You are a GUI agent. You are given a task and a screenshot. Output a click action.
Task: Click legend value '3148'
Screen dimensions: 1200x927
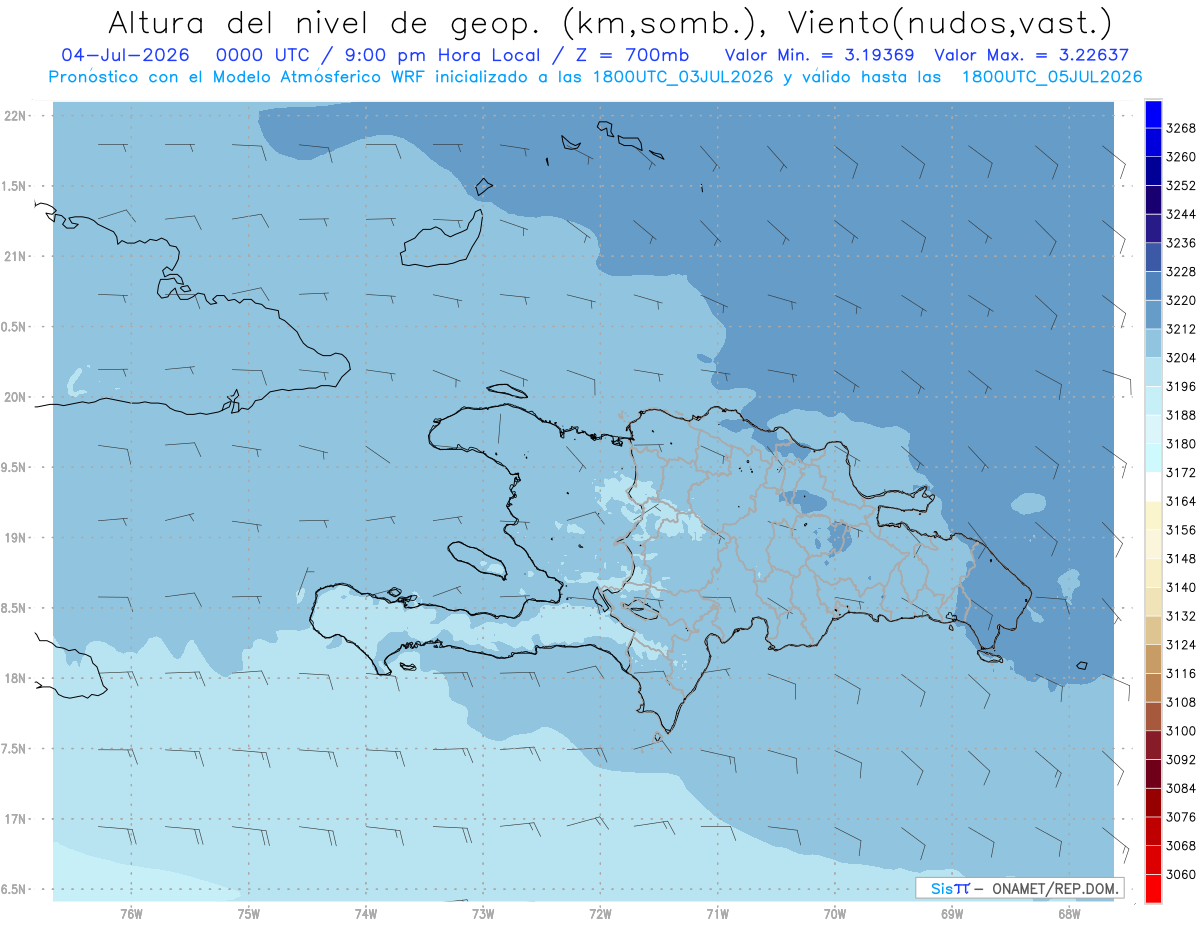(x=1180, y=558)
